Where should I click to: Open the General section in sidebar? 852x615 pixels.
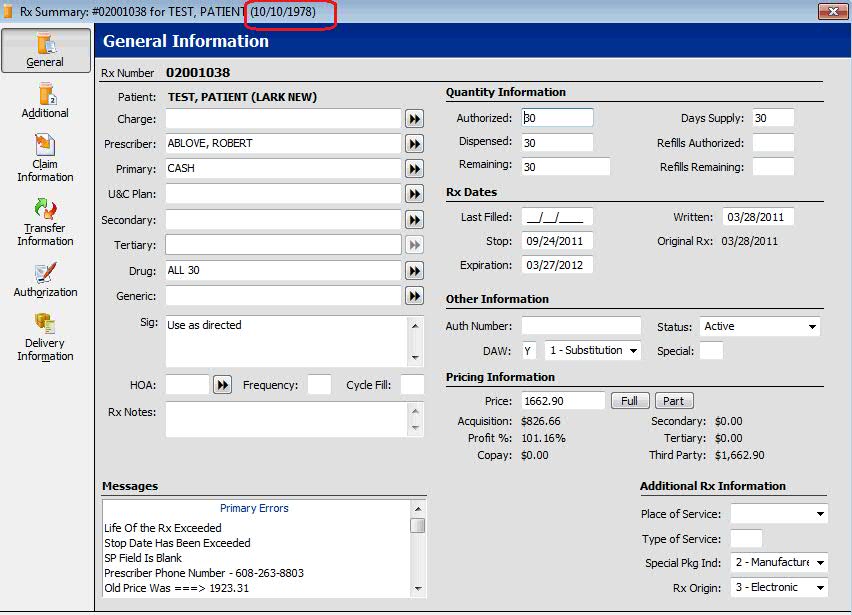(45, 50)
